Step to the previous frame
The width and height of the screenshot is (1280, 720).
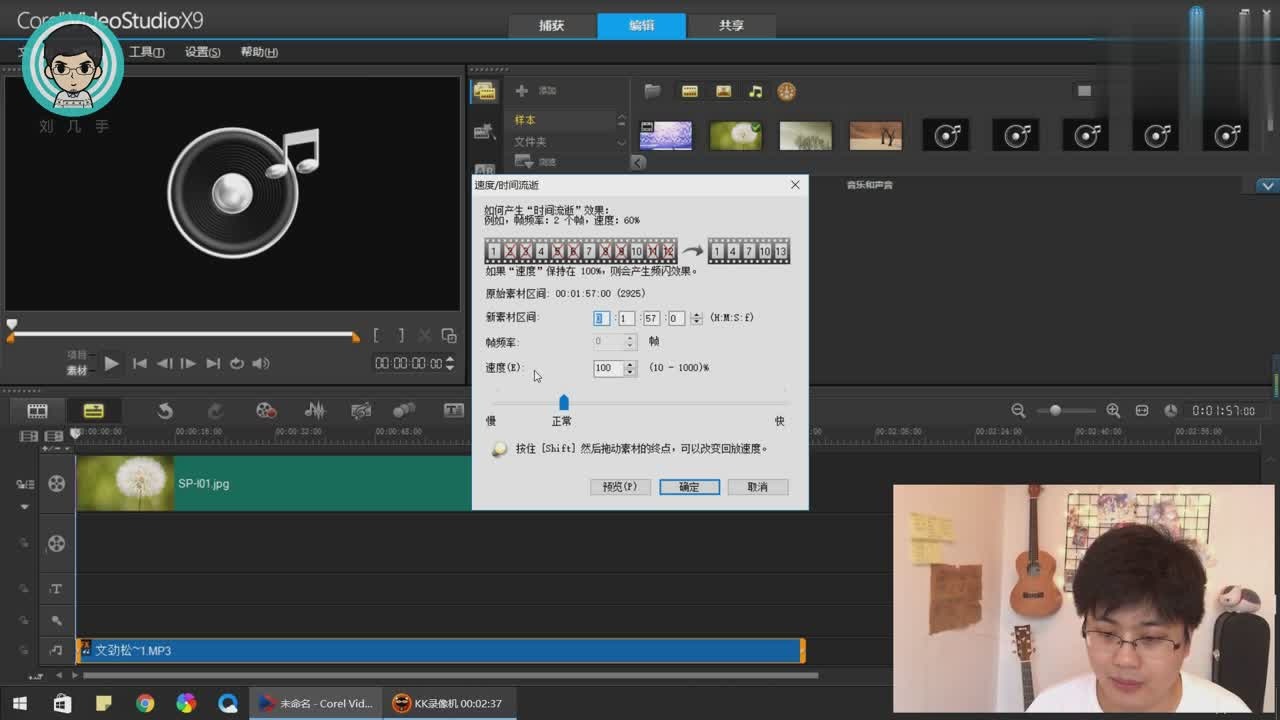pyautogui.click(x=164, y=363)
